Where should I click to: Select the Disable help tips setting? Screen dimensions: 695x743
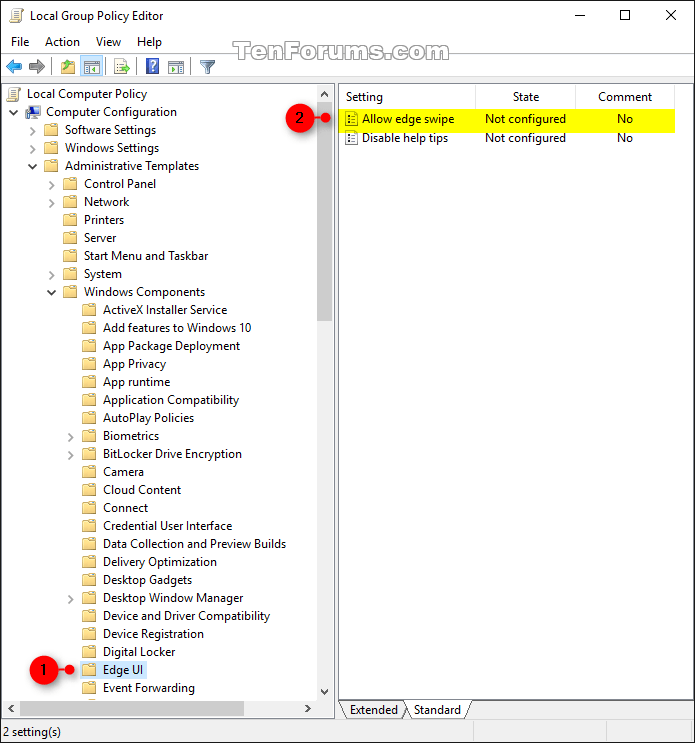pos(508,138)
